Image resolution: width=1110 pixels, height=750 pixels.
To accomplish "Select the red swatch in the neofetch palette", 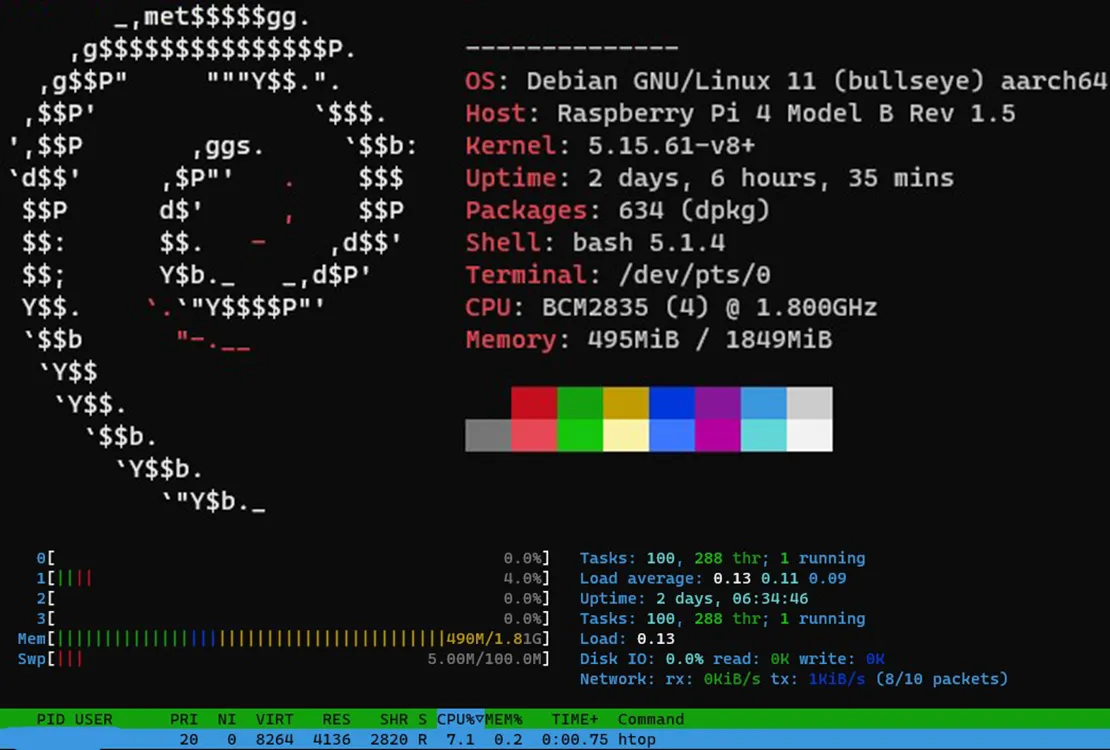I will [x=533, y=400].
